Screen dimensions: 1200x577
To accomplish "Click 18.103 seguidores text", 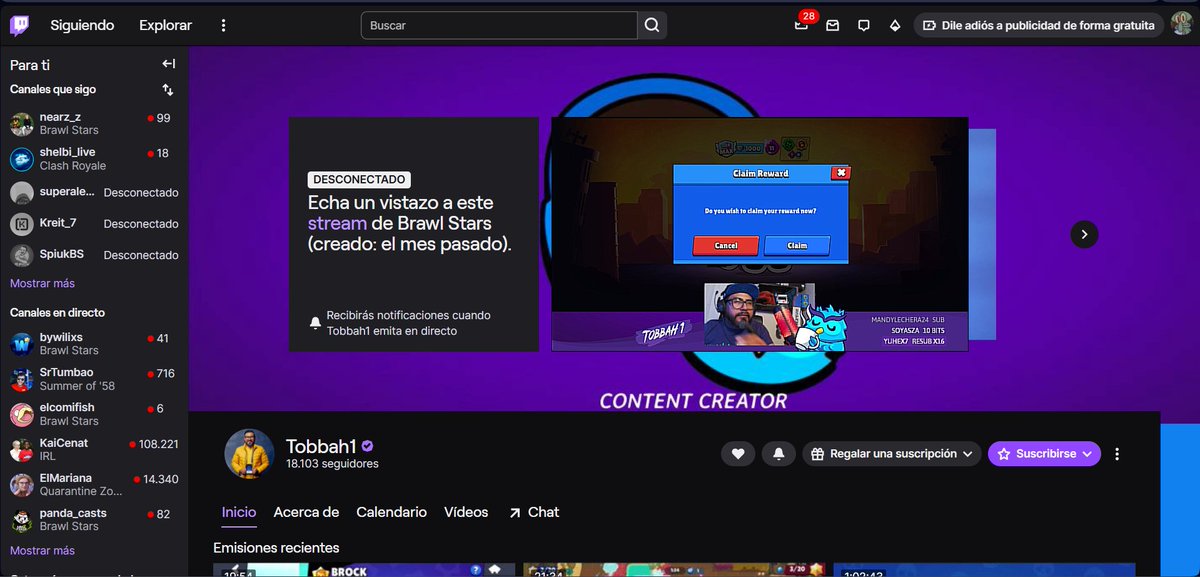I will 332,464.
